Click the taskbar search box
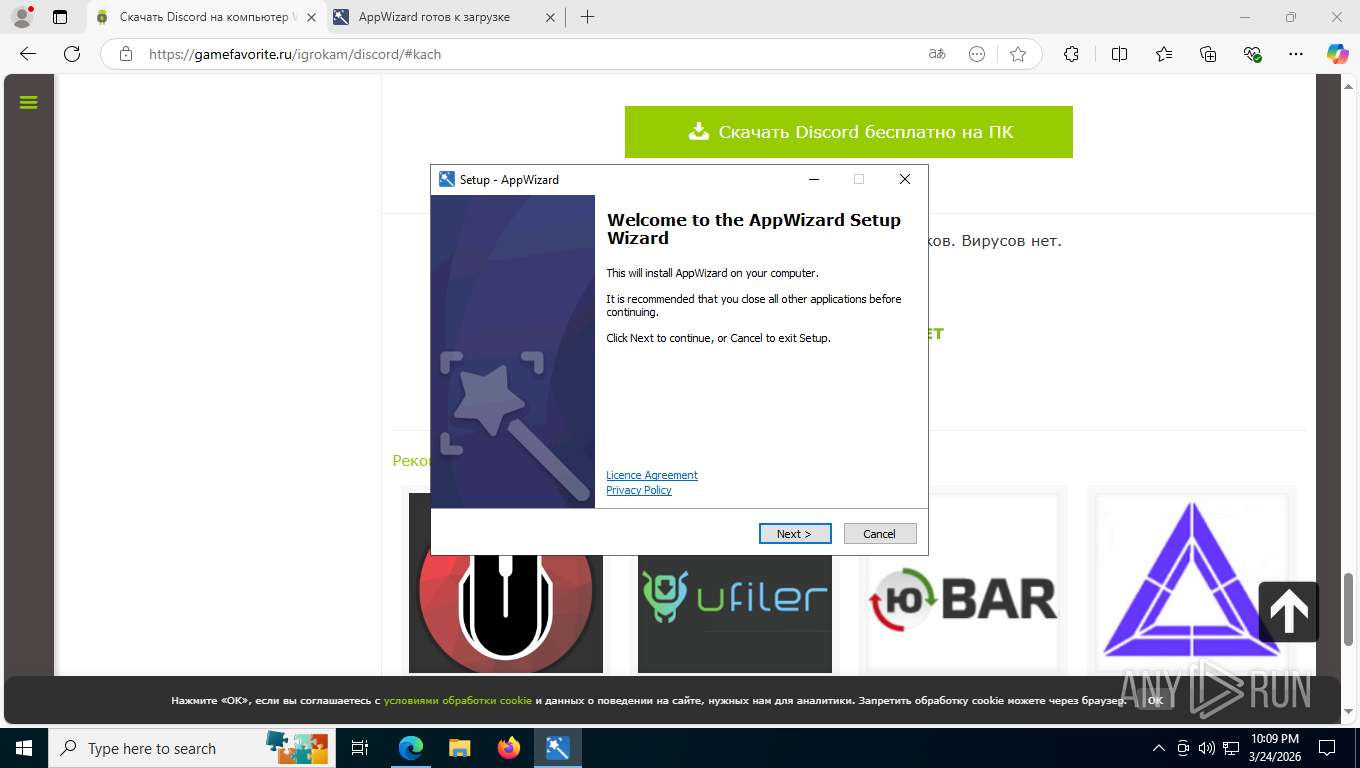Image resolution: width=1360 pixels, height=768 pixels. click(x=192, y=748)
